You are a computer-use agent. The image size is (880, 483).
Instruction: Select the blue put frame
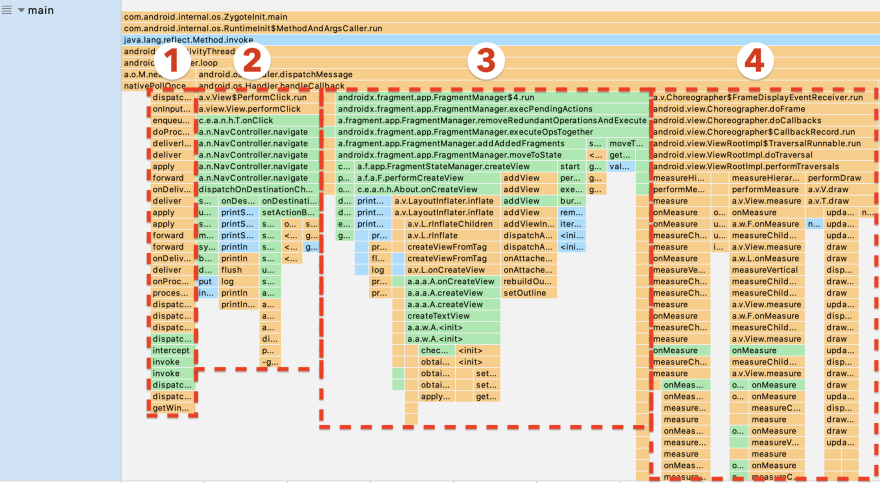207,281
